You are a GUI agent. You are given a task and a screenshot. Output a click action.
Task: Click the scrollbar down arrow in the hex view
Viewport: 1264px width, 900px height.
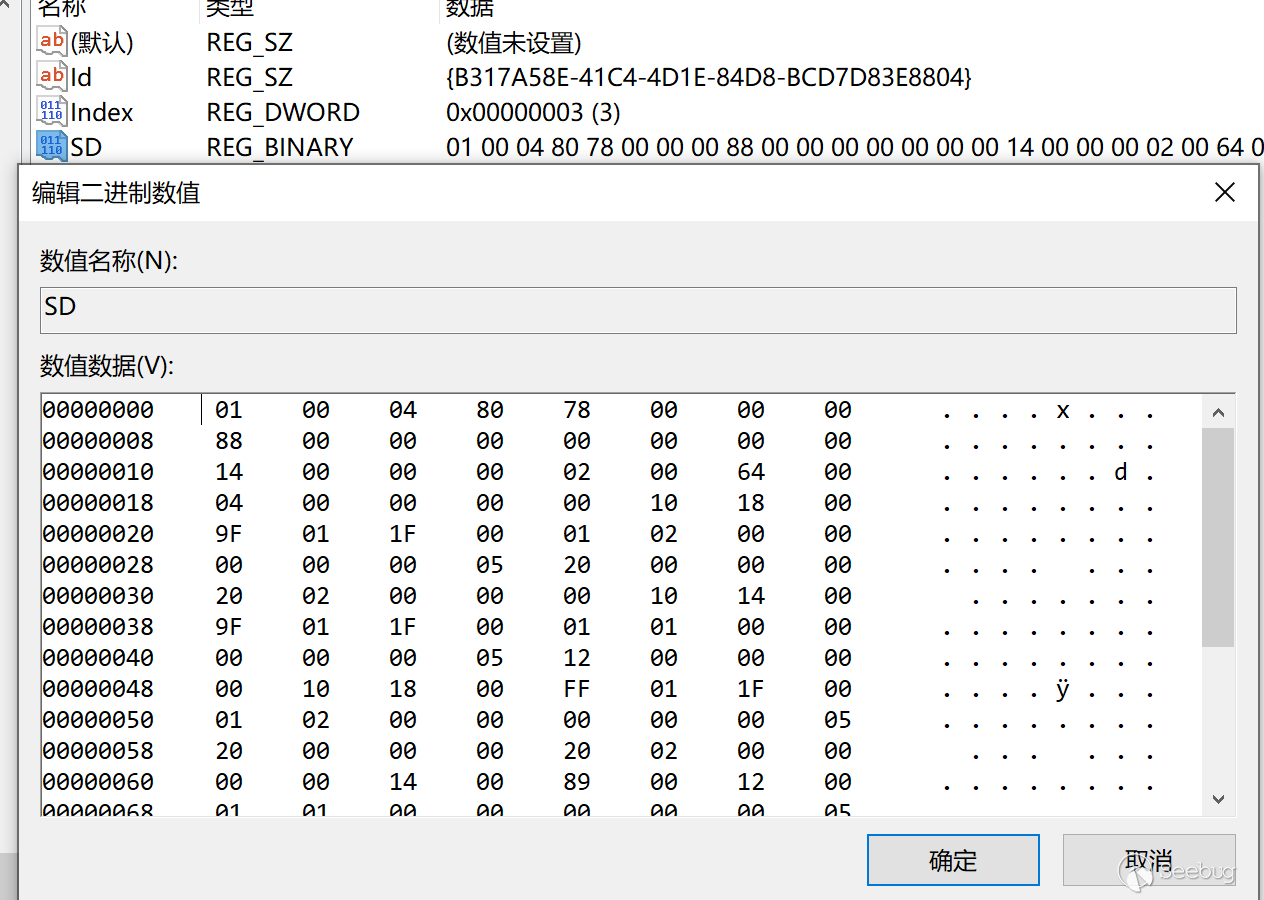(1217, 799)
